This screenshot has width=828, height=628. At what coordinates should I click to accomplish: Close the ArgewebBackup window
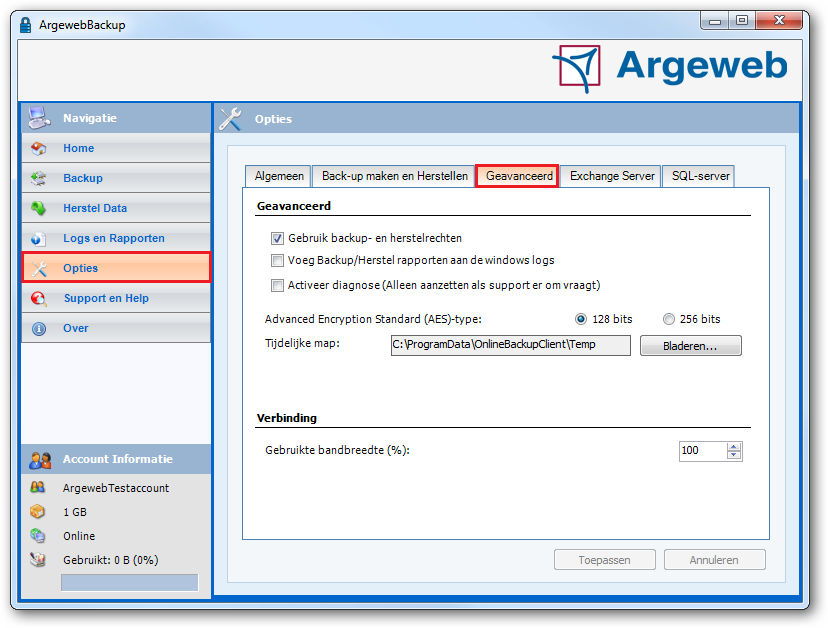779,21
